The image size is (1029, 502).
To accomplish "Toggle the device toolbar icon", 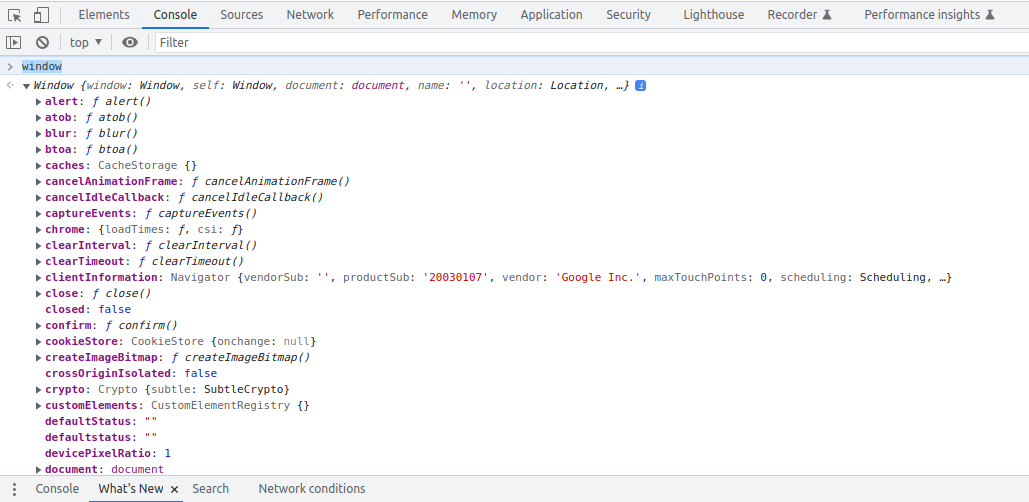I will (41, 14).
